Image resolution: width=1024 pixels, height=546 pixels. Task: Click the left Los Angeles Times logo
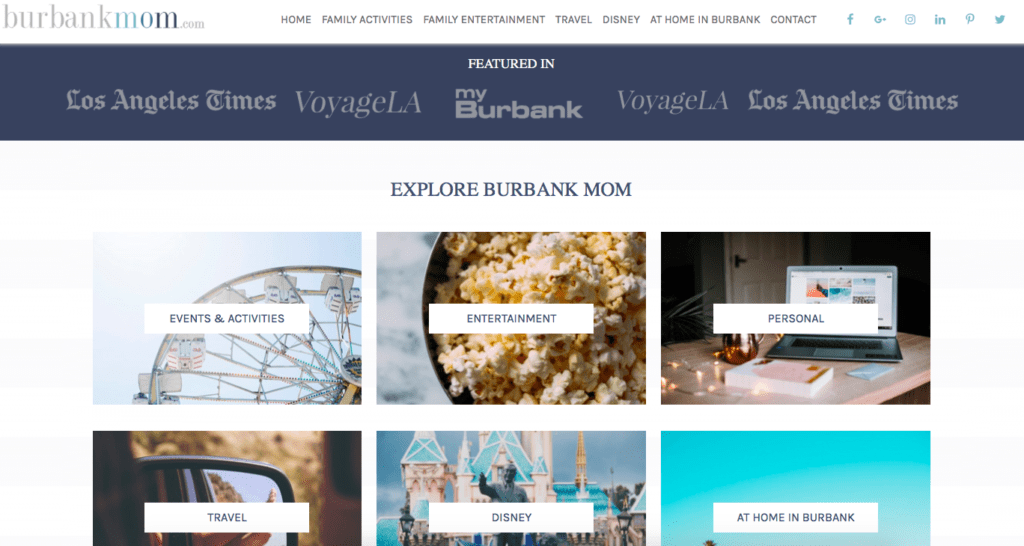171,101
